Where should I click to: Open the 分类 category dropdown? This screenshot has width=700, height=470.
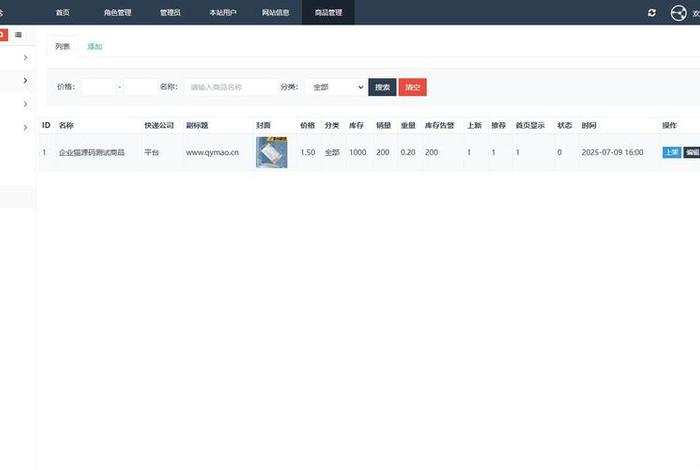pos(335,87)
